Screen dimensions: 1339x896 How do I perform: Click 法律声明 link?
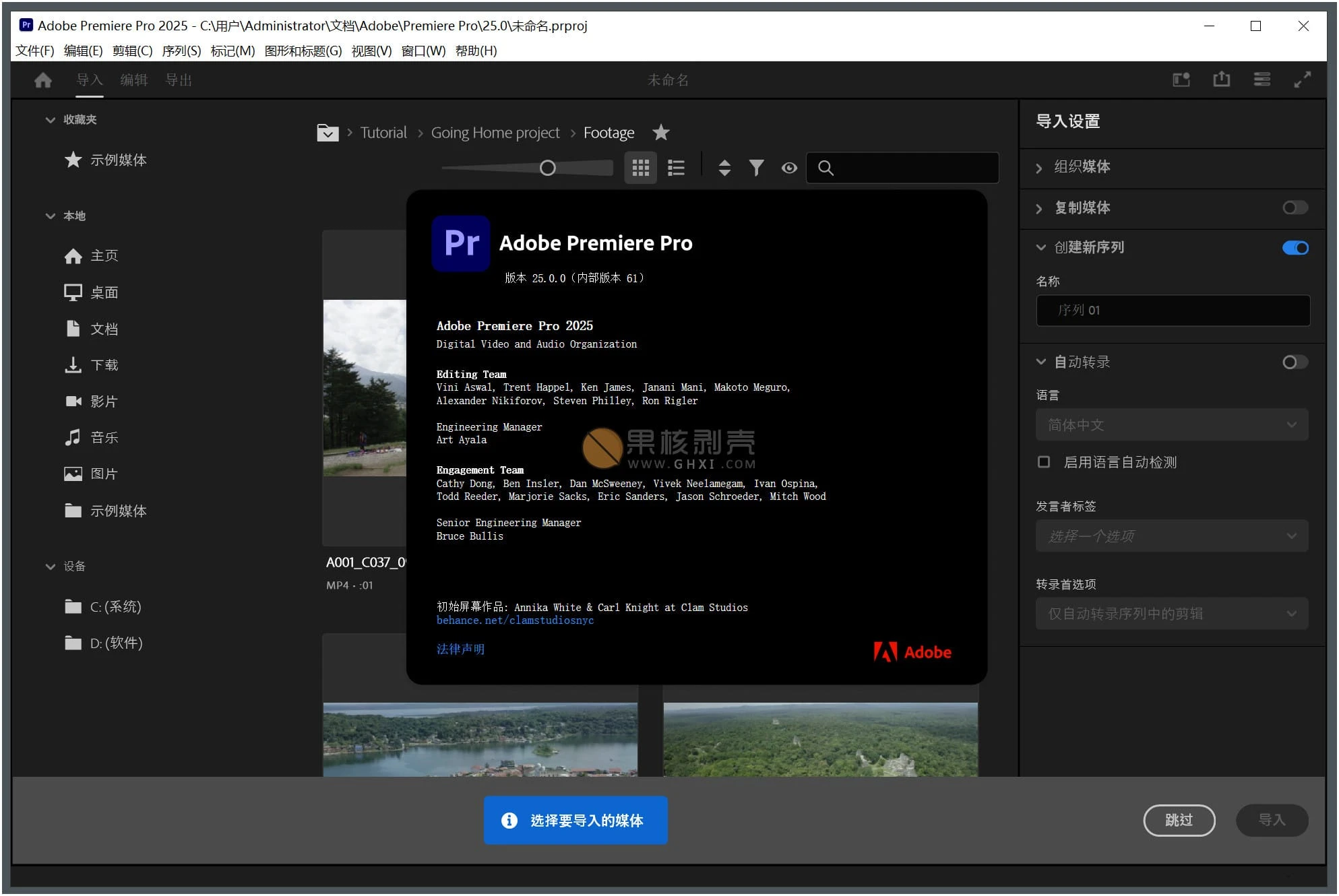click(461, 648)
